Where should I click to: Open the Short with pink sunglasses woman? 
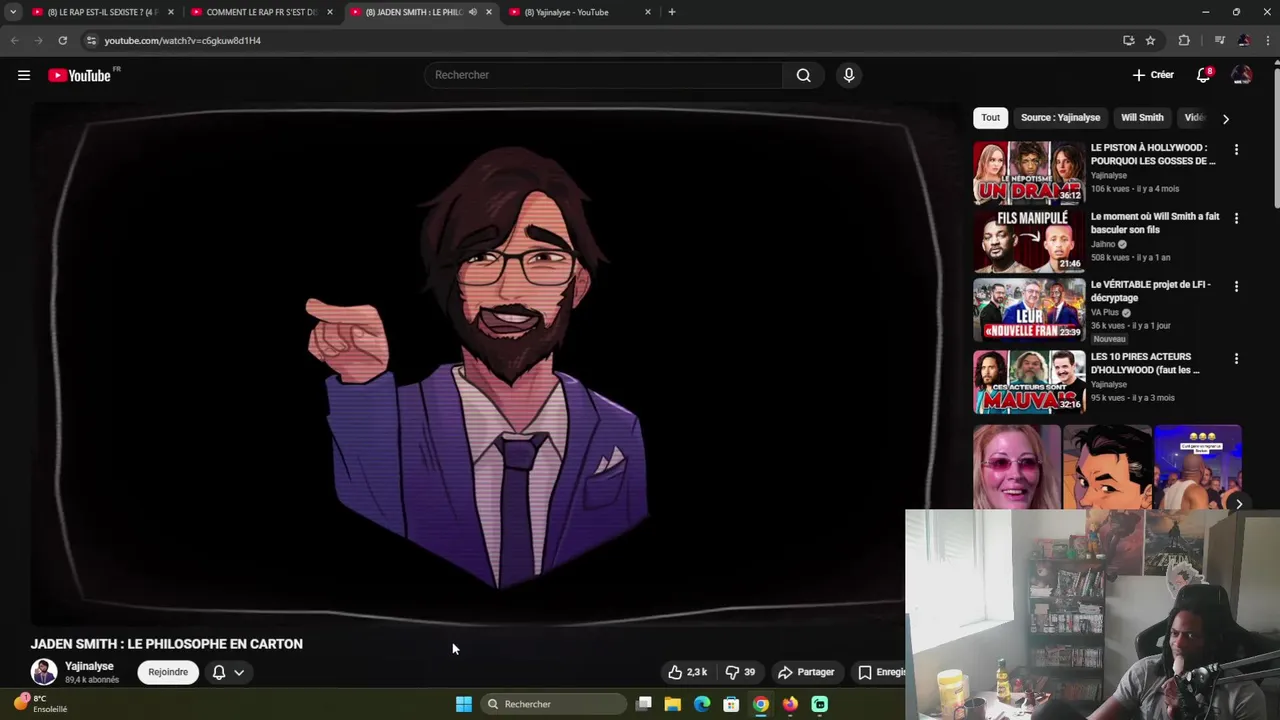pyautogui.click(x=1017, y=467)
